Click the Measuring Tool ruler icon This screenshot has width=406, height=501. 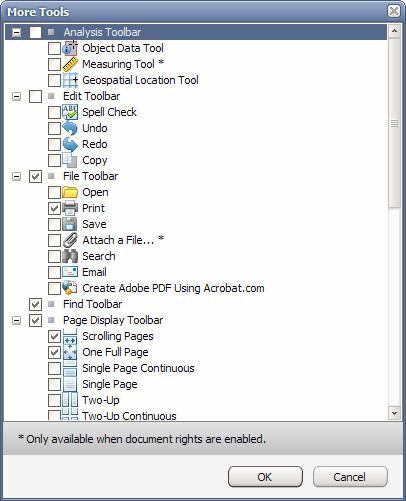point(70,64)
